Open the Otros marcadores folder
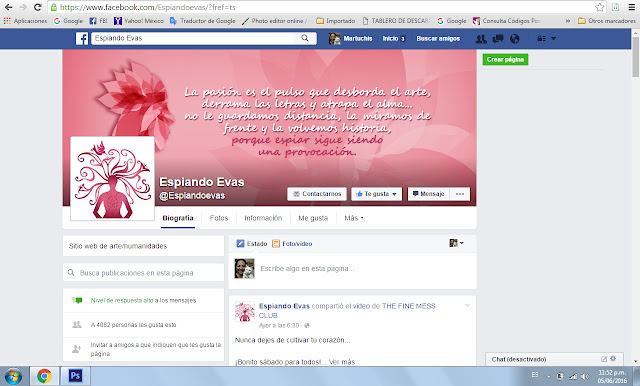This screenshot has width=640, height=386. [x=607, y=21]
